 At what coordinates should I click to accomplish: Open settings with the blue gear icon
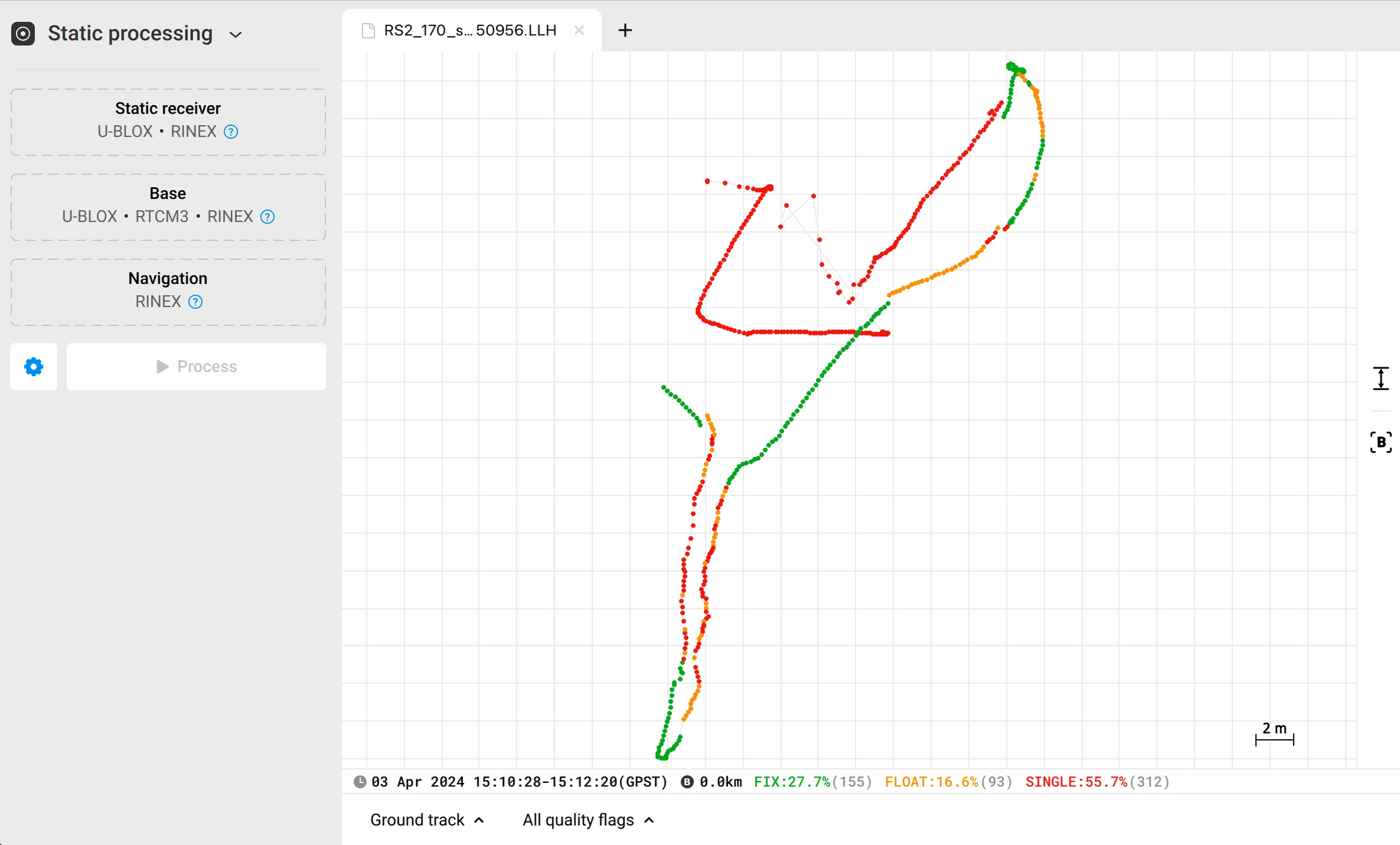(33, 367)
